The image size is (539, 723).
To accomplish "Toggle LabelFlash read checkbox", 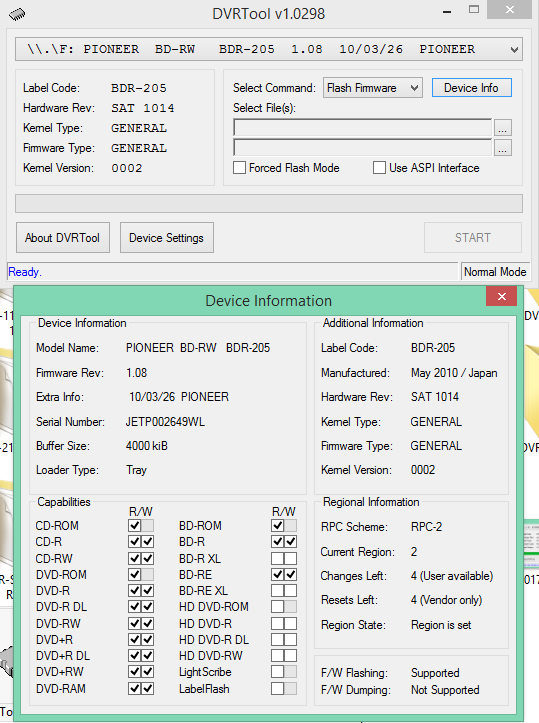I will [x=277, y=688].
